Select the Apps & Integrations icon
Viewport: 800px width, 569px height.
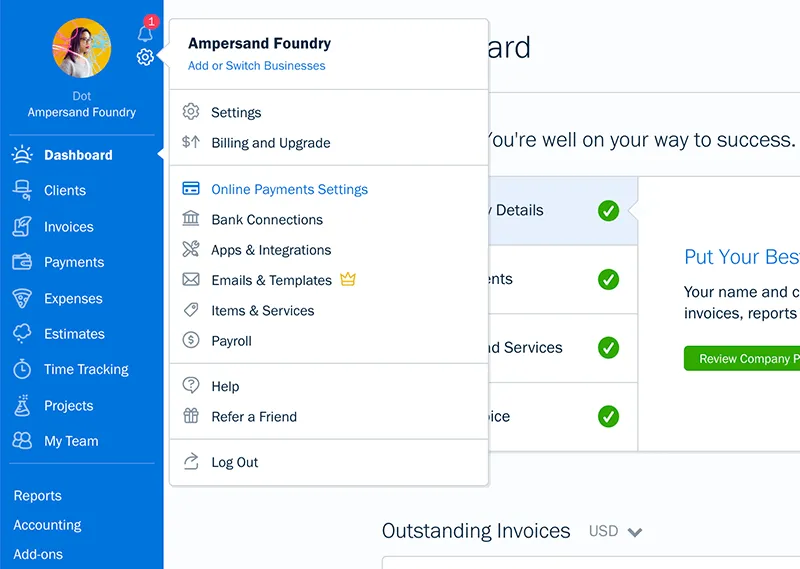click(191, 250)
